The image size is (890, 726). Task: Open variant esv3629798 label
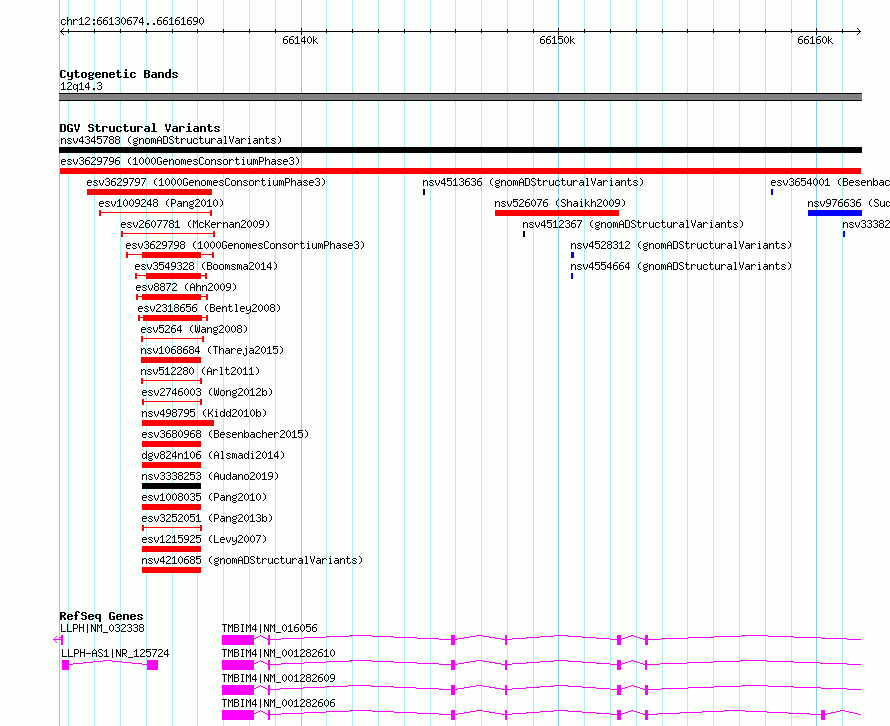pyautogui.click(x=245, y=245)
